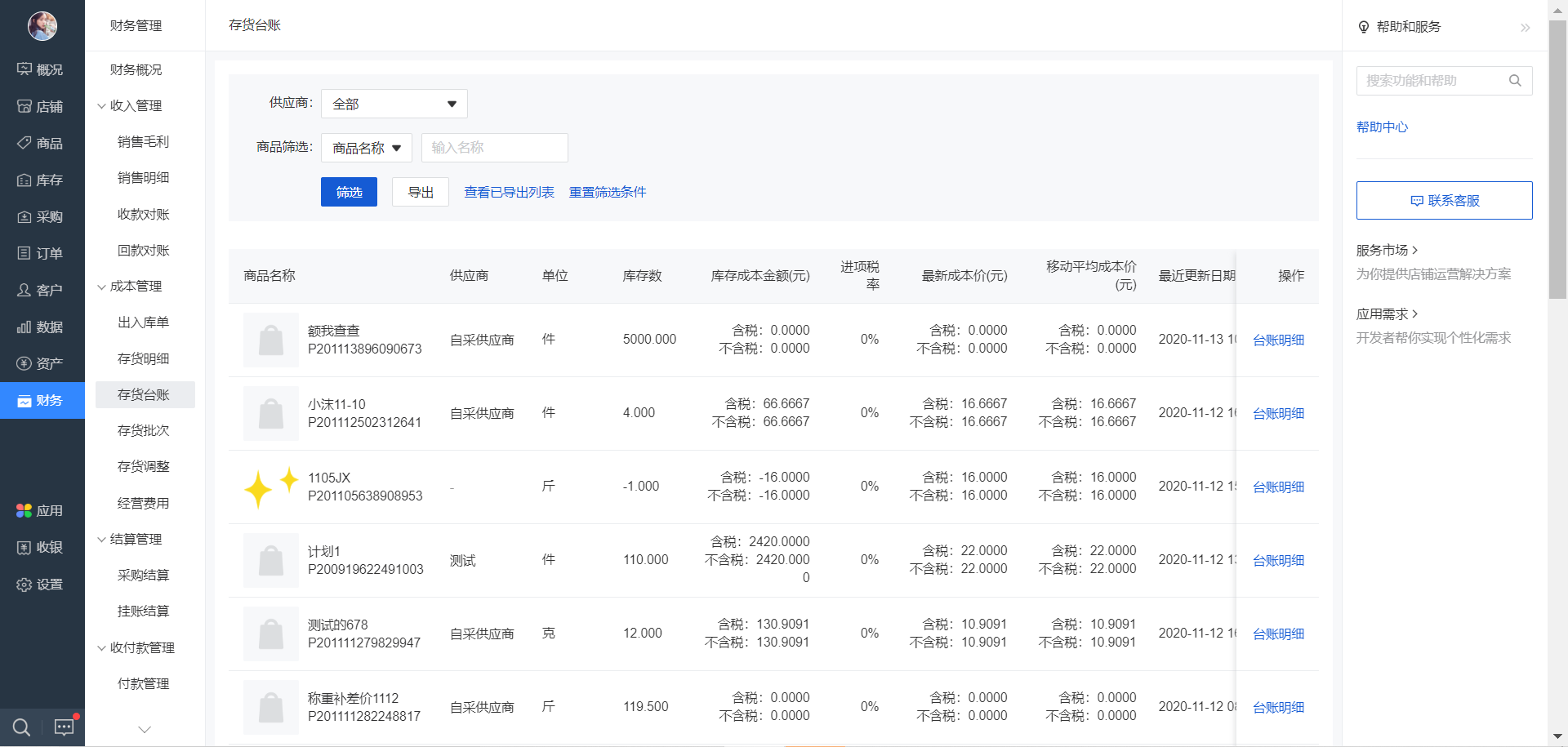Screen dimensions: 1568x747
Task: Open the 商品名称 filter type dropdown
Action: point(365,148)
